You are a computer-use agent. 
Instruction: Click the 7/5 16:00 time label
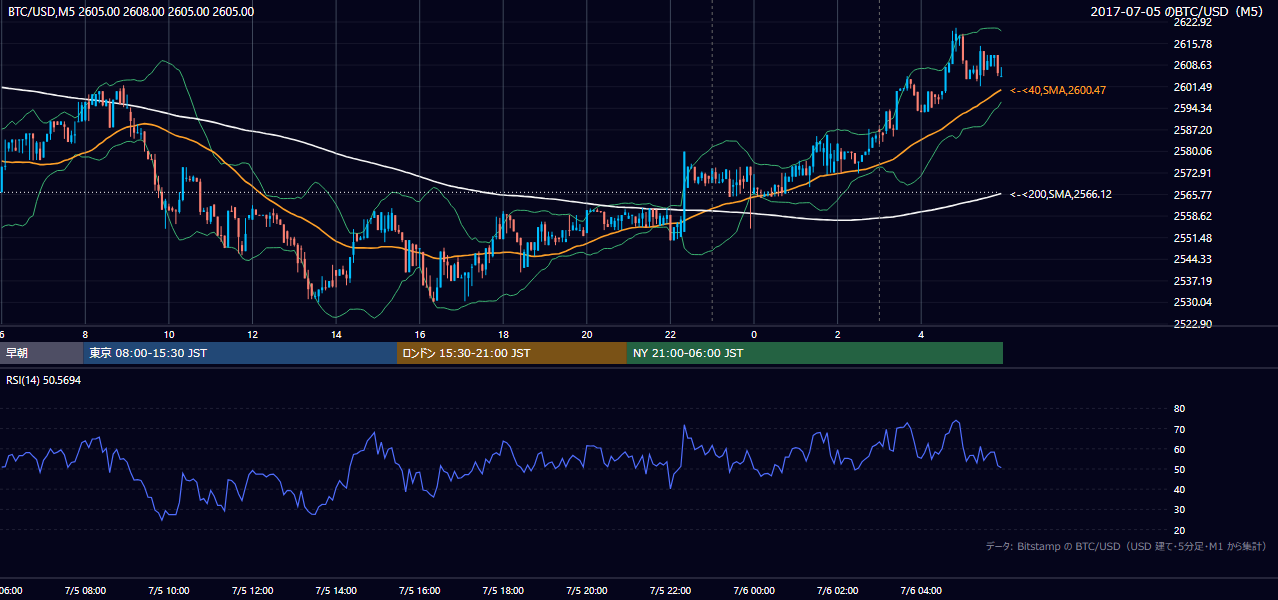click(420, 590)
